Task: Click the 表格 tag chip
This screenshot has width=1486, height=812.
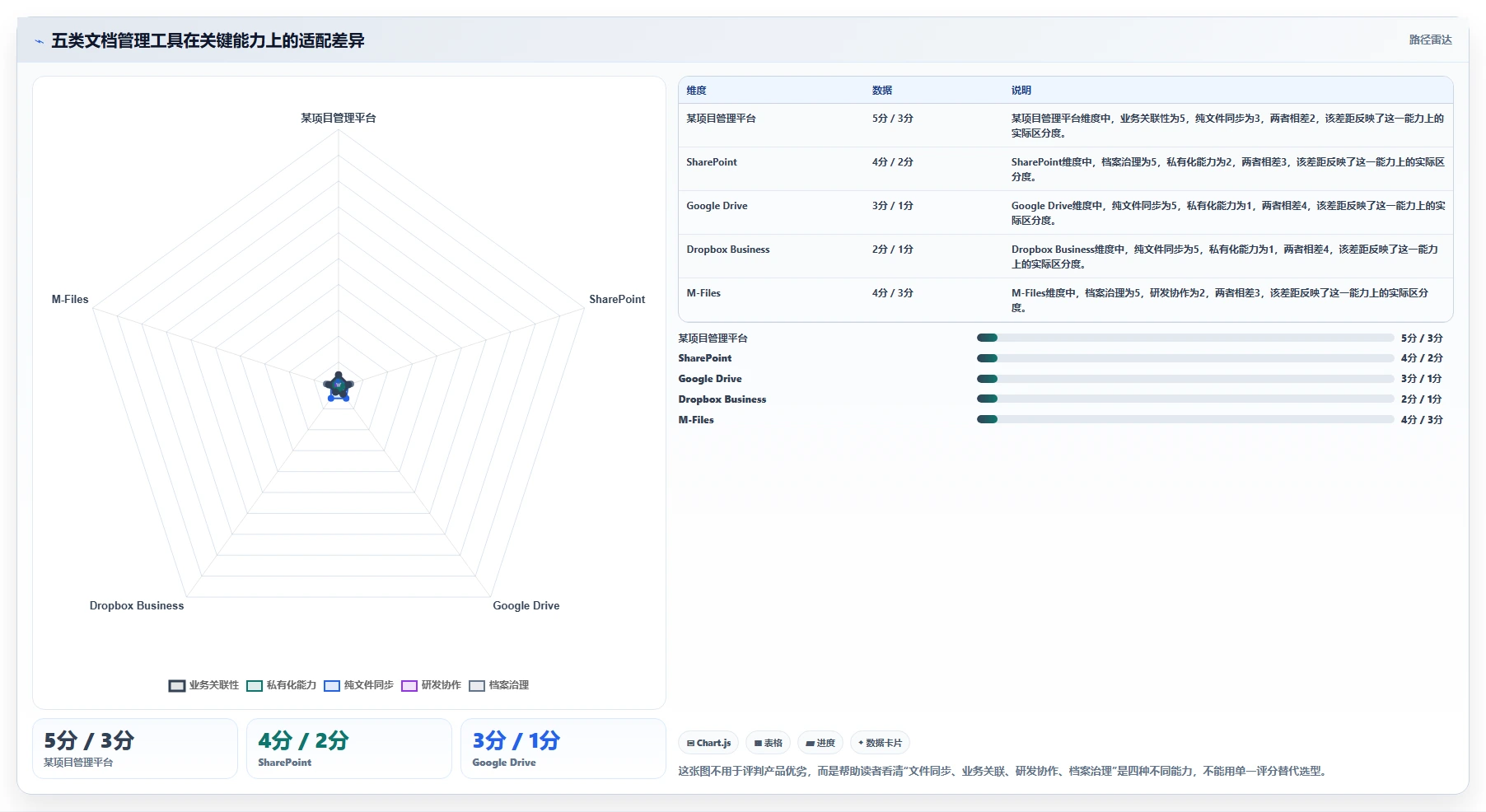Action: click(x=768, y=743)
